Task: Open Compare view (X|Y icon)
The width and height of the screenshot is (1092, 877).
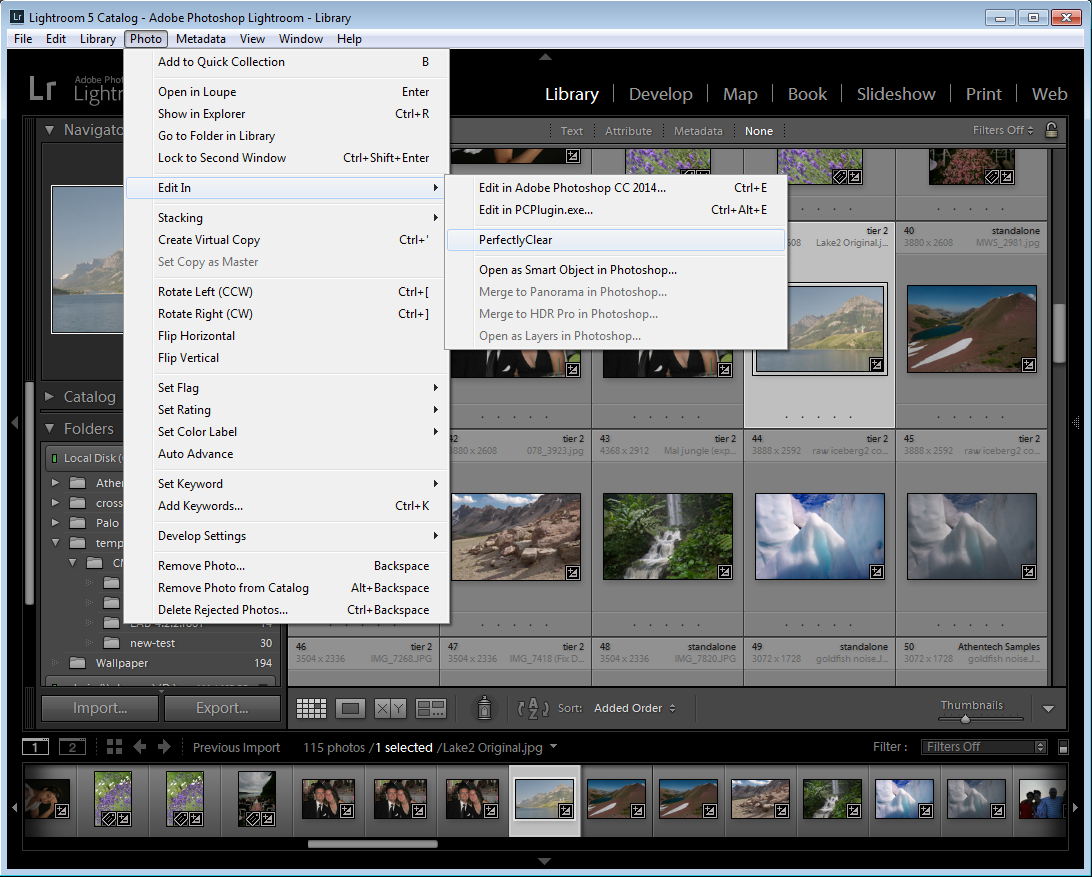Action: tap(390, 708)
